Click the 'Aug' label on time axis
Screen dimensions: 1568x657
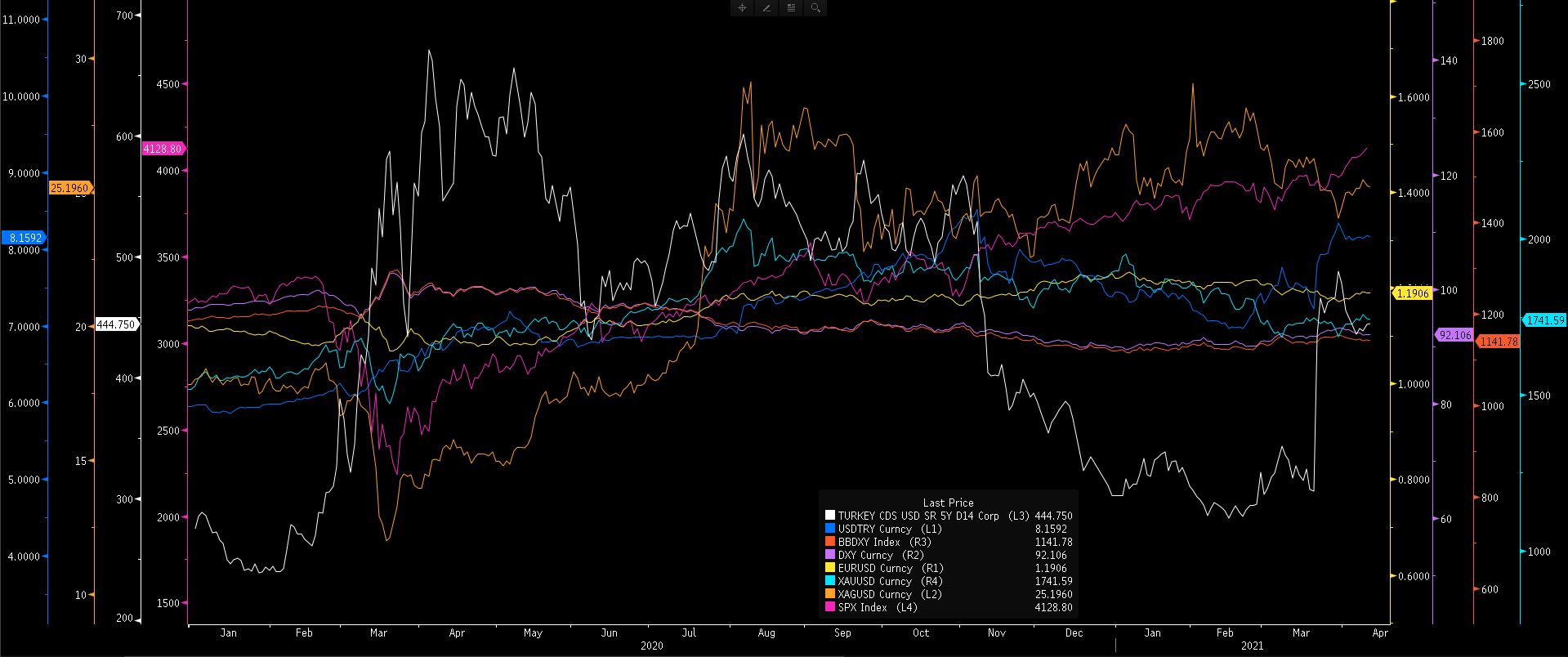(x=766, y=632)
